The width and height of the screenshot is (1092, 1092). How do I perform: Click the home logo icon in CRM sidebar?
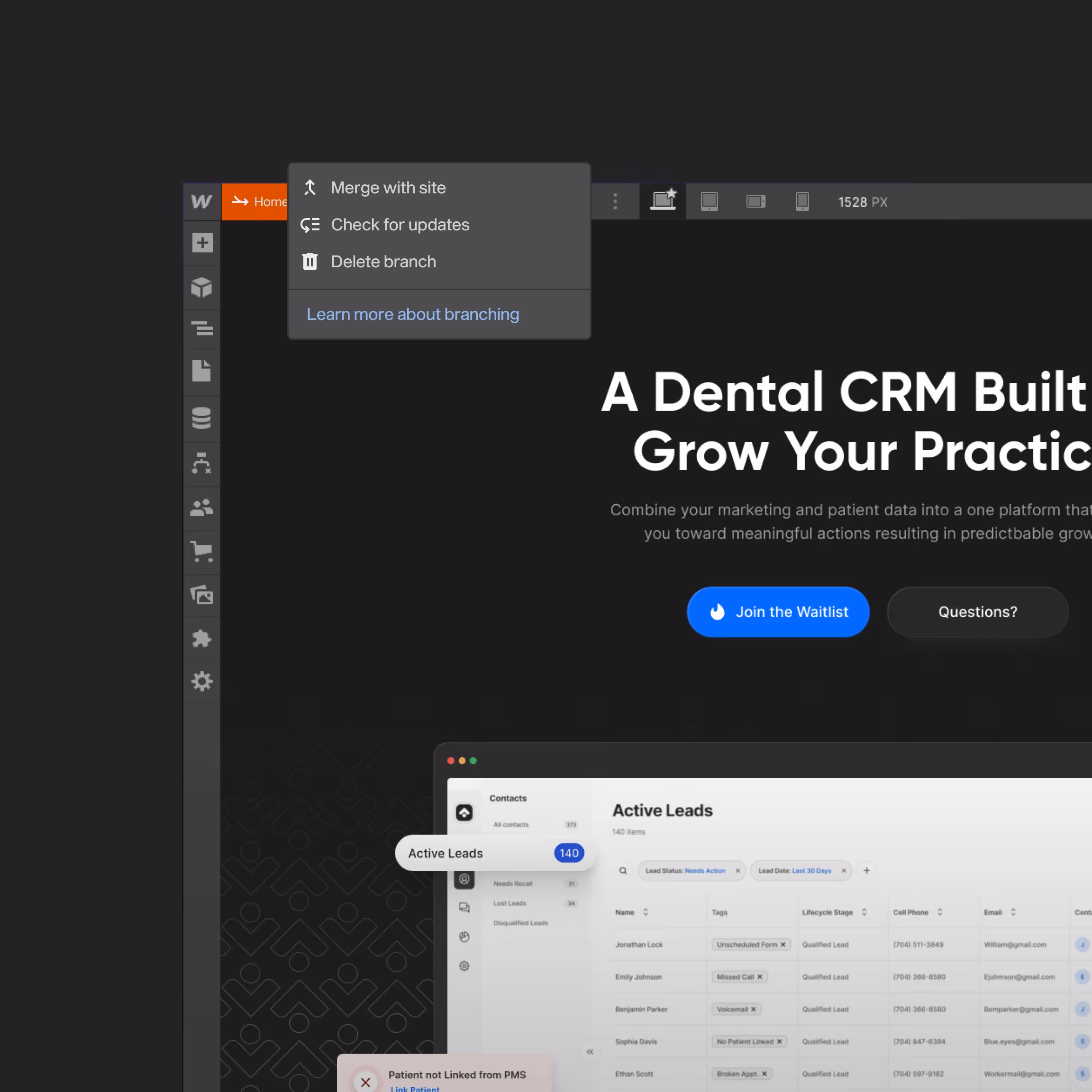click(x=464, y=813)
